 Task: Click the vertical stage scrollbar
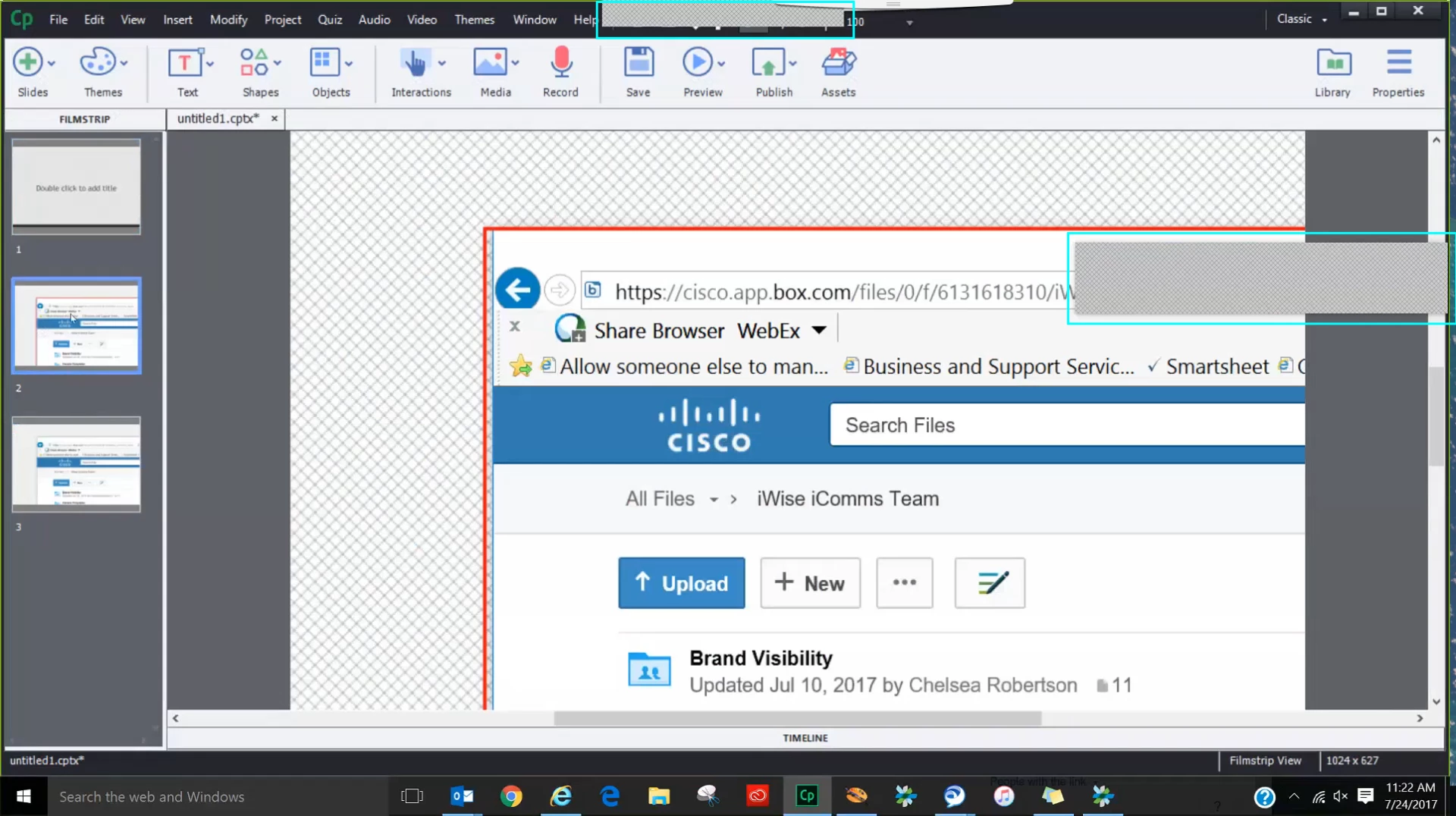coord(1436,416)
